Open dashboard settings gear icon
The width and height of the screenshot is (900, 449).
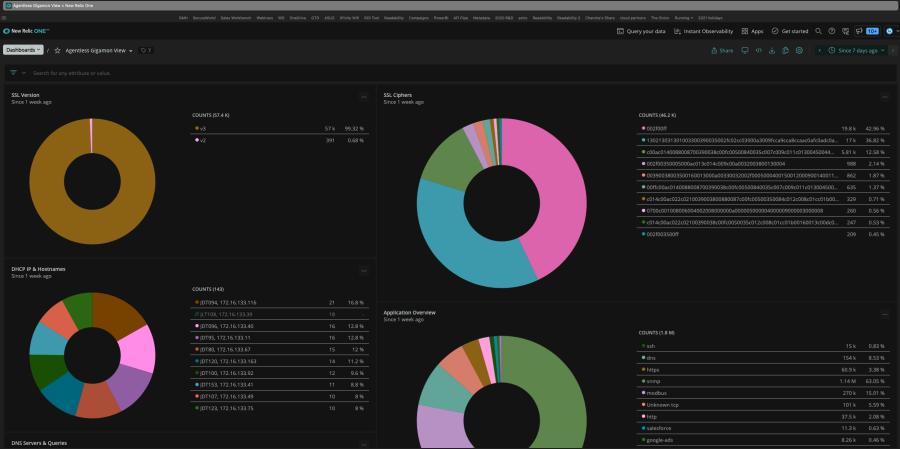point(799,51)
